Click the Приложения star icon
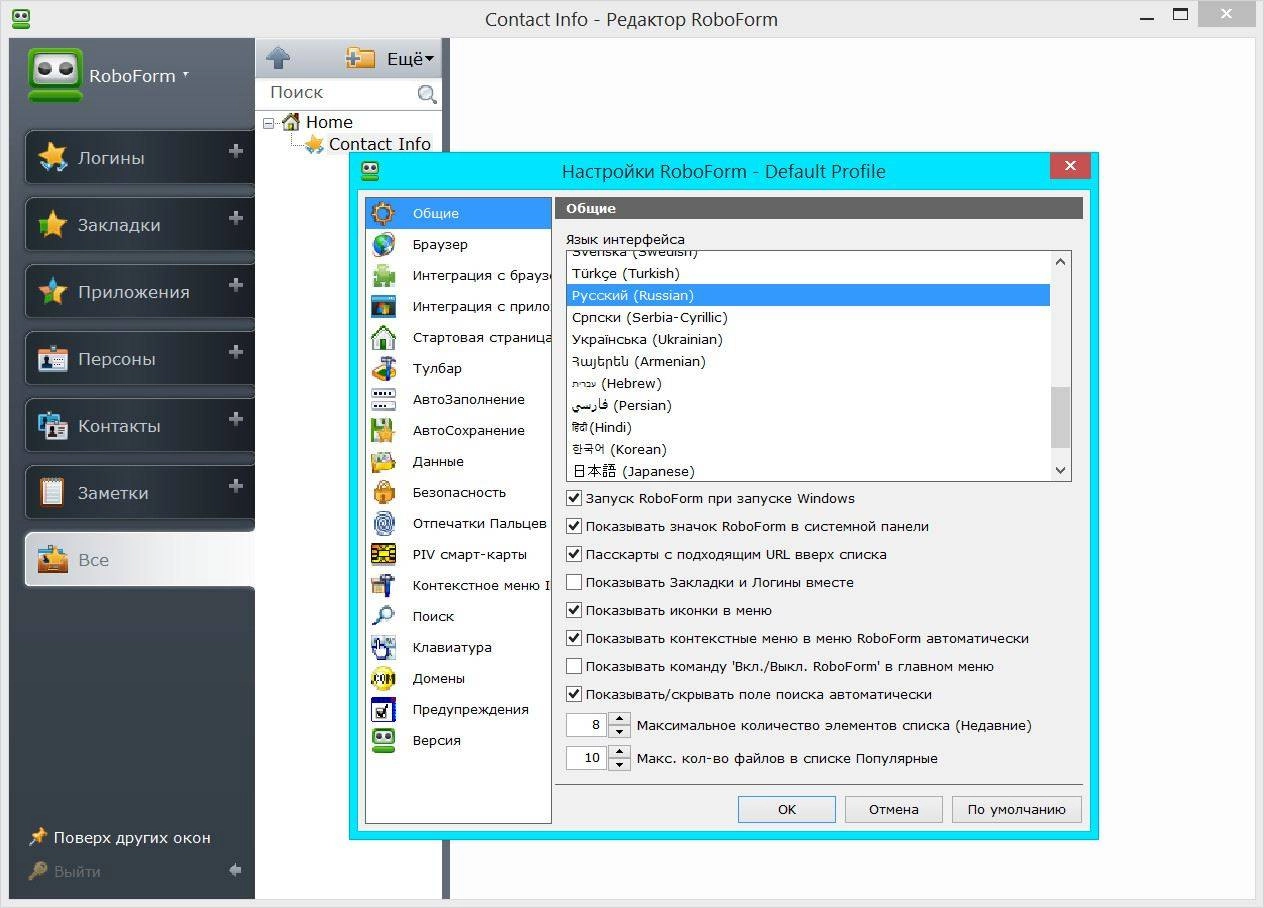Viewport: 1264px width, 908px height. pos(52,292)
